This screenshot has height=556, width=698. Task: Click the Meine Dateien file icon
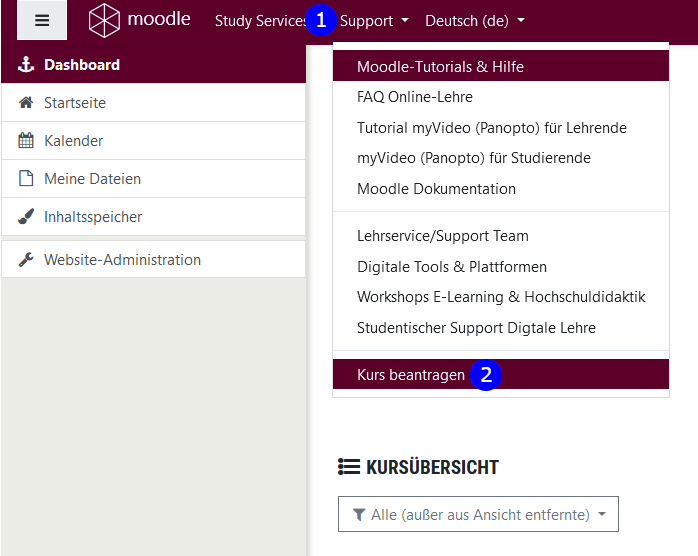click(27, 179)
